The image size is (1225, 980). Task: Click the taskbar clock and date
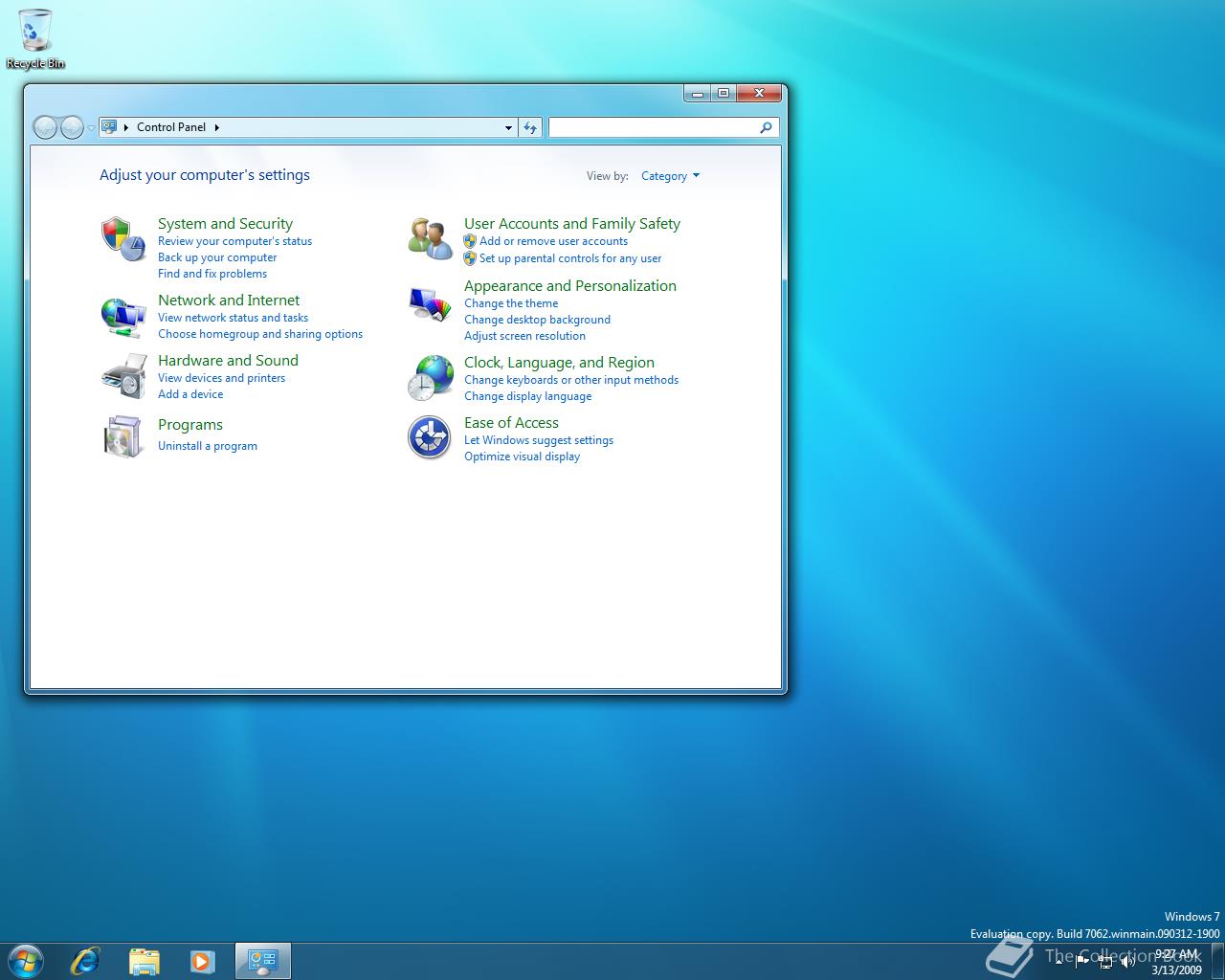[1176, 961]
